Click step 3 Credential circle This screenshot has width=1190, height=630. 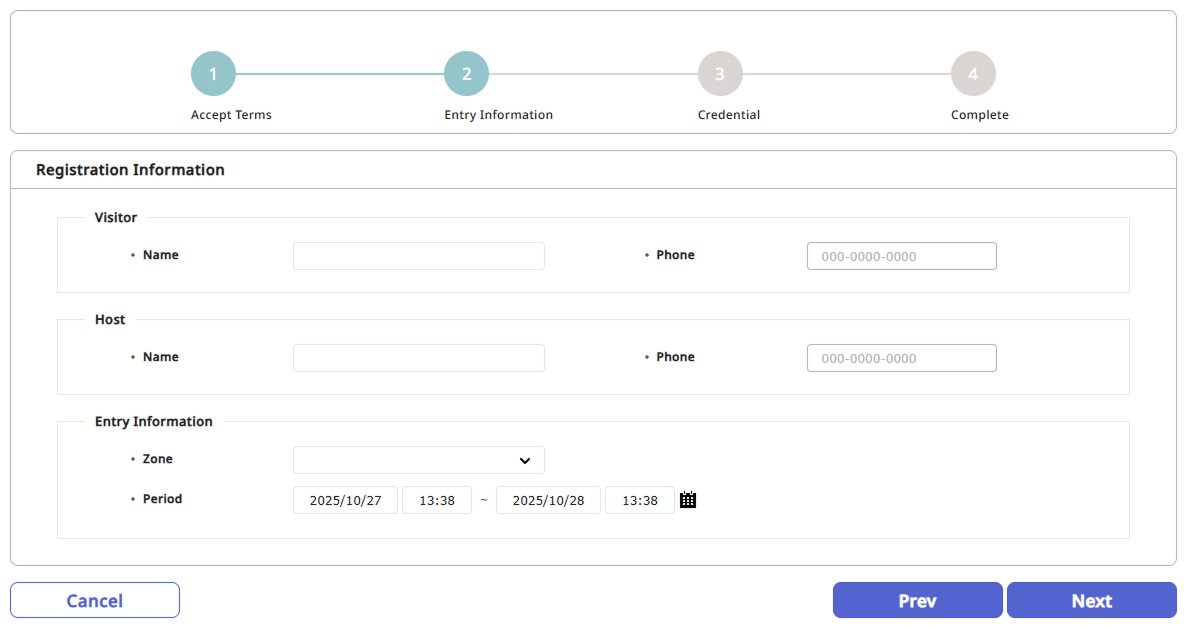coord(720,74)
